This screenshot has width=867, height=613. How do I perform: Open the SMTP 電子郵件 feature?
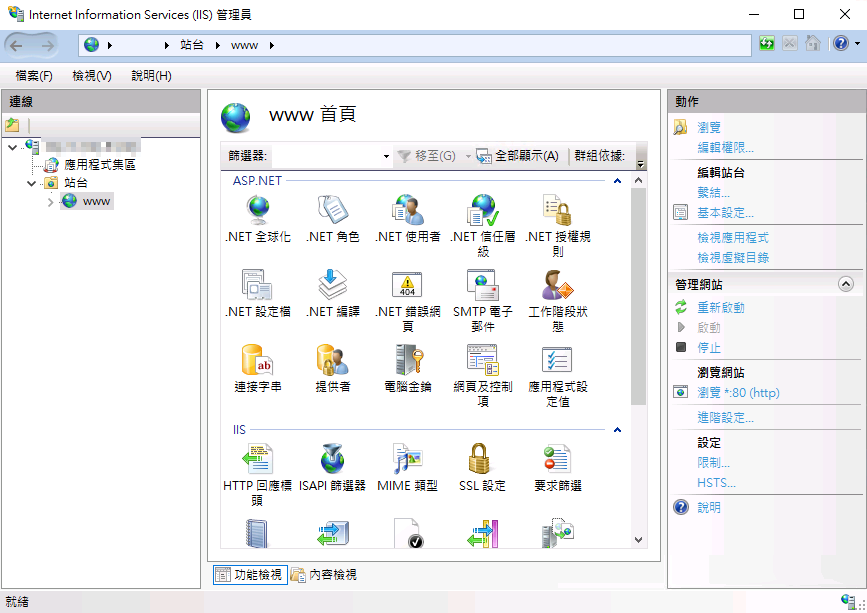tap(483, 301)
